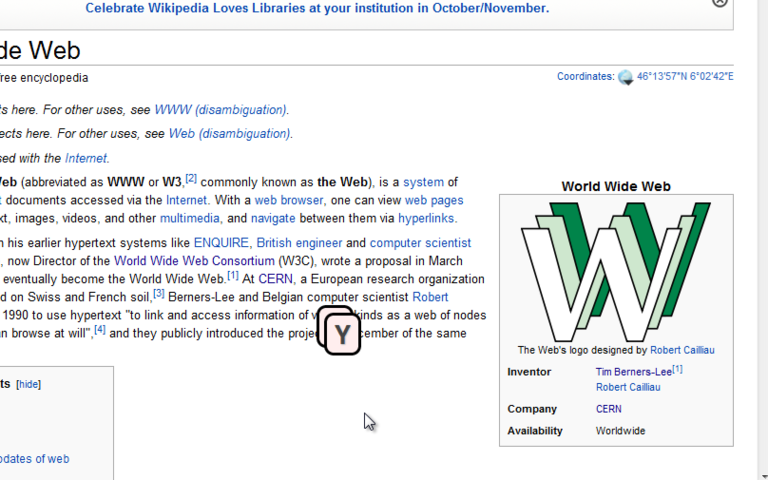768x480 pixels.
Task: Open Robert Cailliau link in the Inventor row
Action: (x=628, y=387)
